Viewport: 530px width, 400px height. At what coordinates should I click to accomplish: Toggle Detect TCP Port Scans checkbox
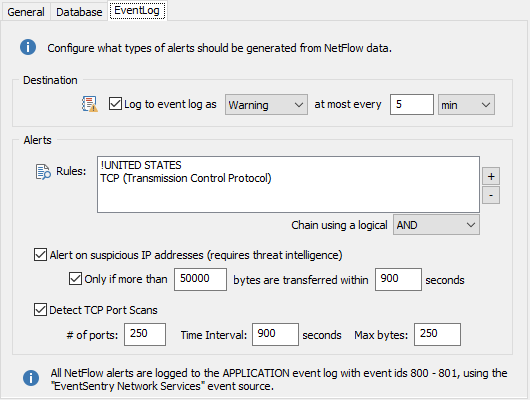coord(40,309)
